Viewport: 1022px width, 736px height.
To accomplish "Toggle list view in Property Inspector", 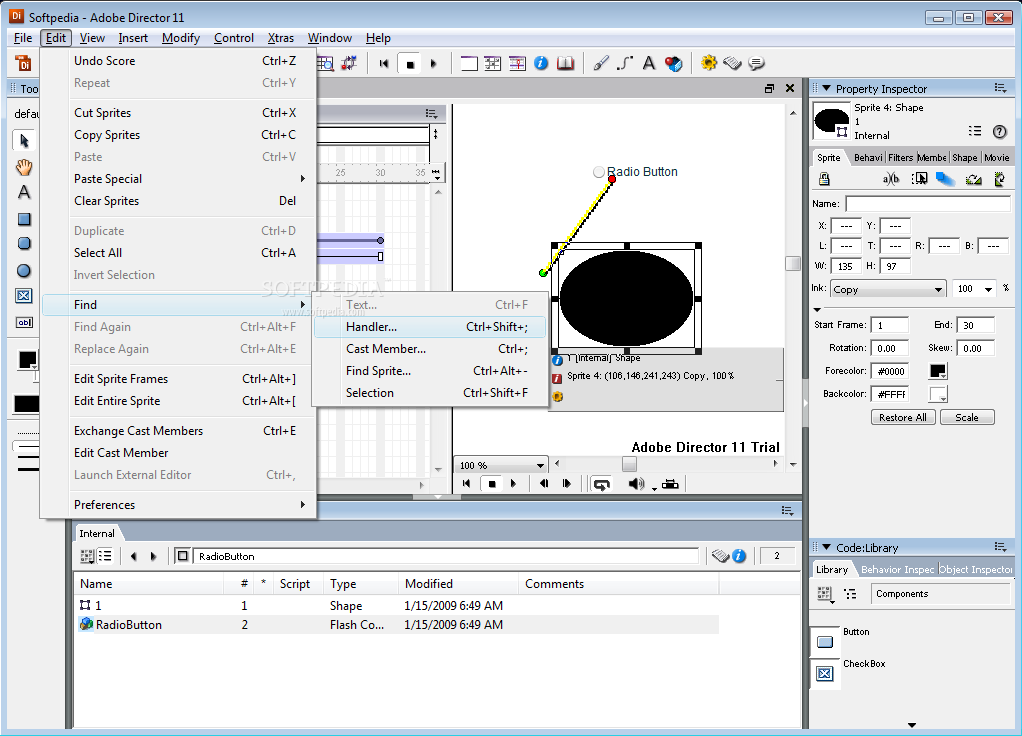I will click(975, 131).
